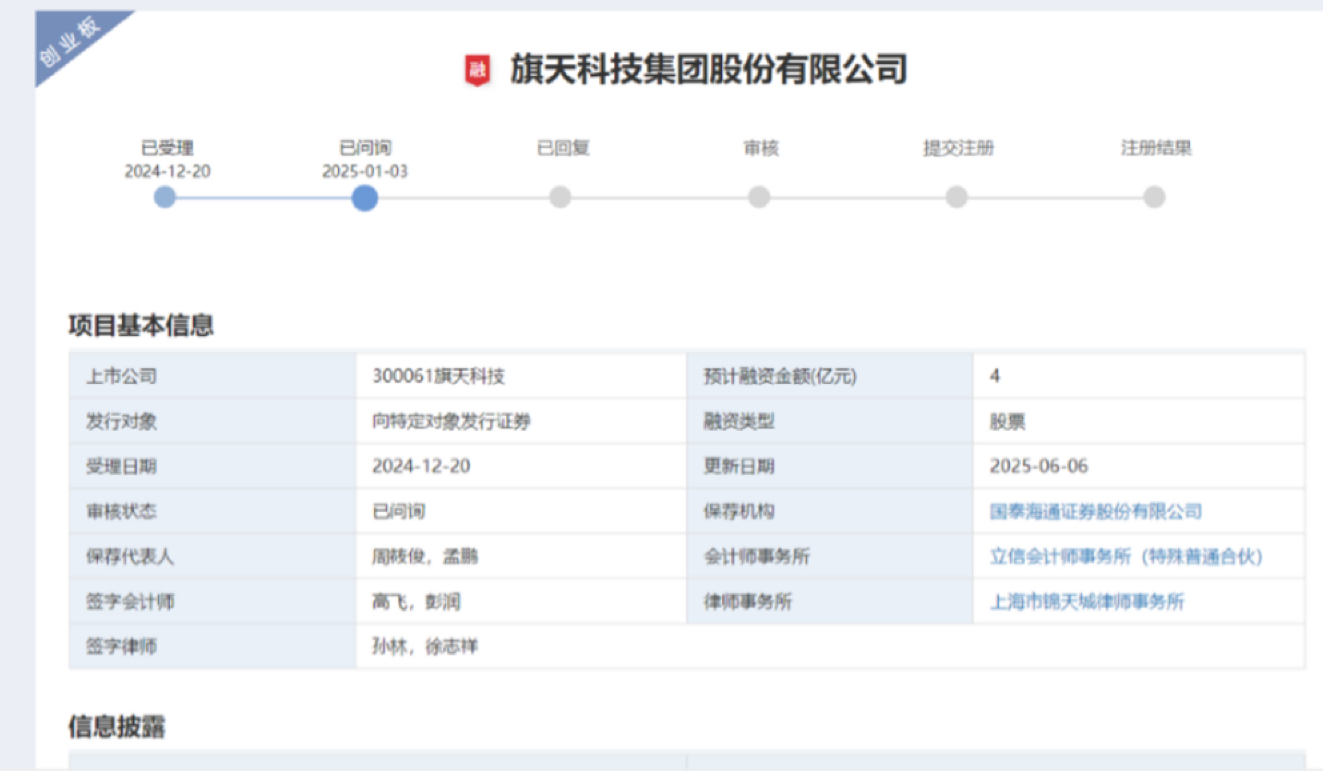The height and width of the screenshot is (771, 1323).
Task: Click the 审核状态 value 已问询
Action: [x=398, y=512]
